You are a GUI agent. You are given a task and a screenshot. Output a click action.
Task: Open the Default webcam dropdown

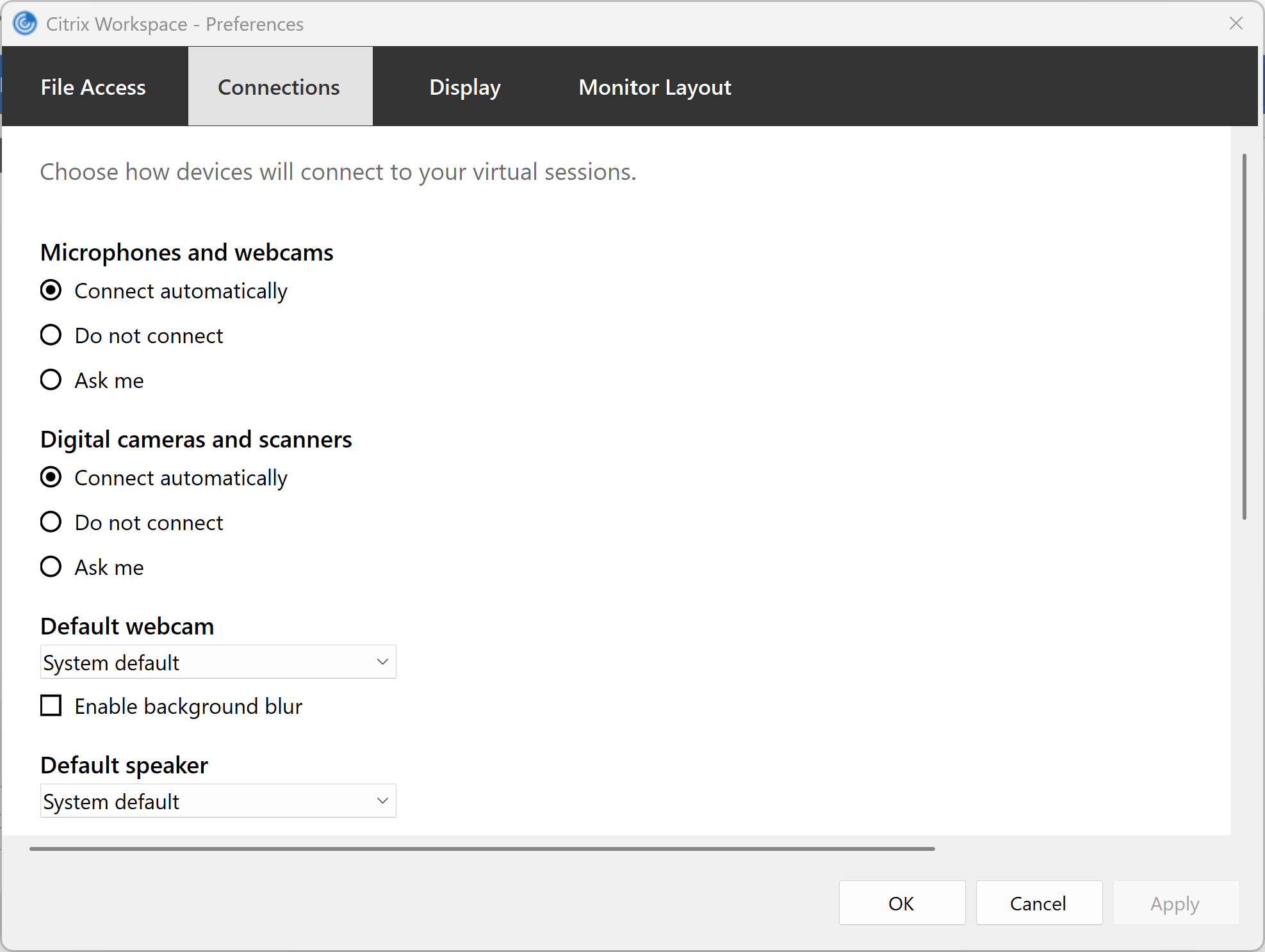(x=218, y=662)
